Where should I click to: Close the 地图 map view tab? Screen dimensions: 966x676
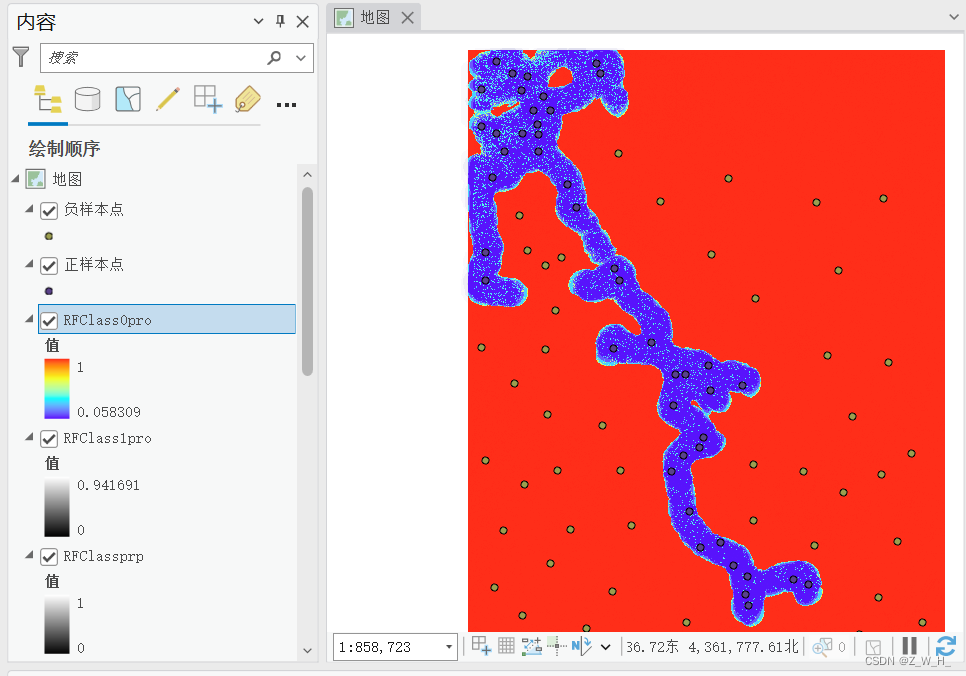click(x=407, y=18)
